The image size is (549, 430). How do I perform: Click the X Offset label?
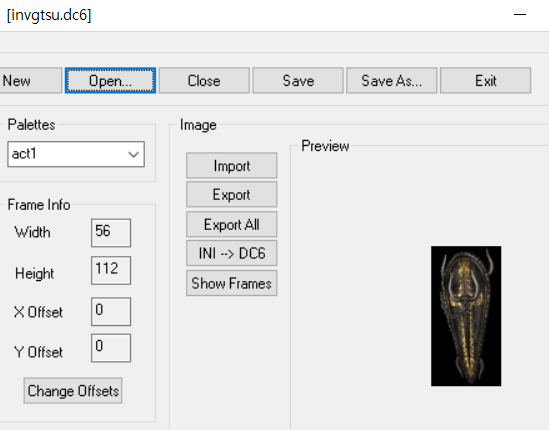click(38, 312)
